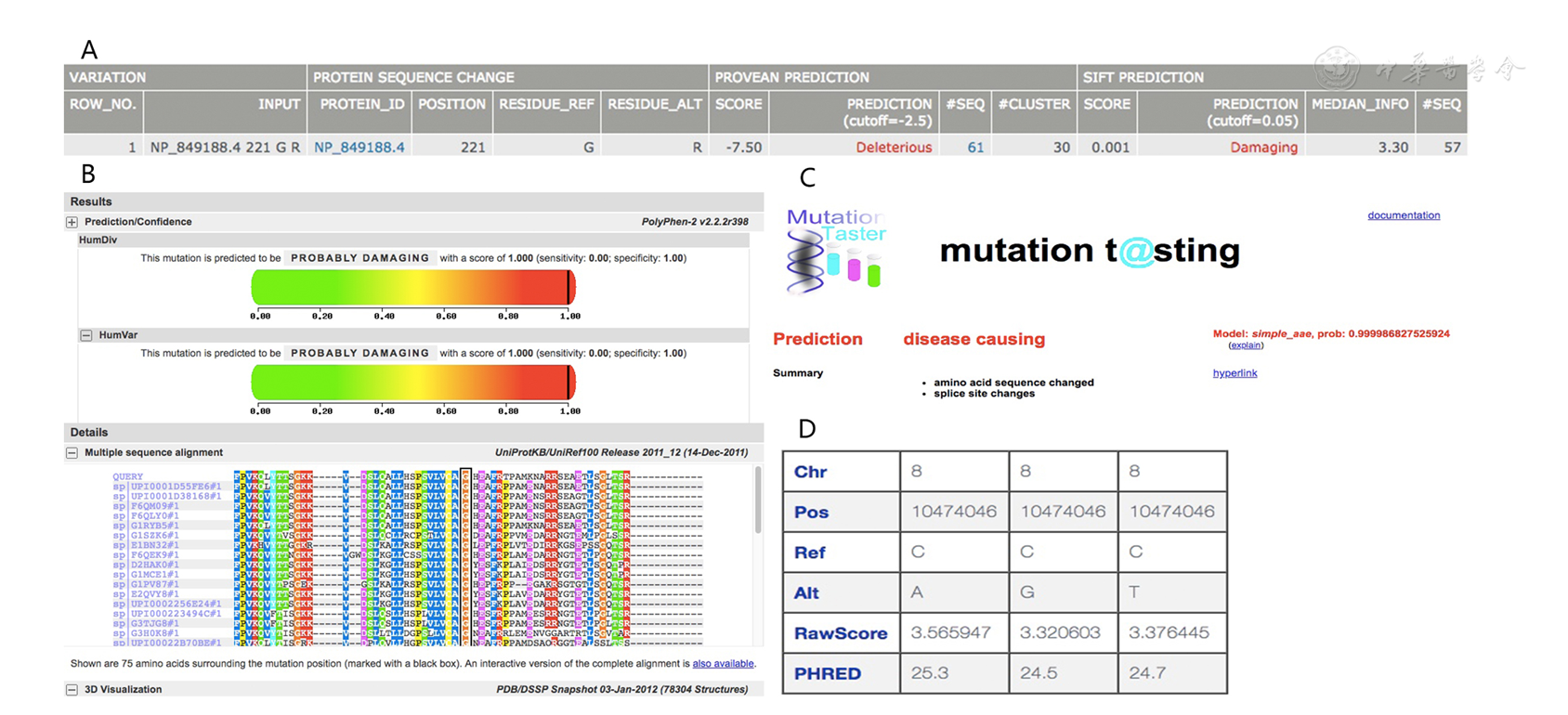This screenshot has width=1568, height=715.
Task: Click the HumVar score color bar
Action: click(x=413, y=383)
